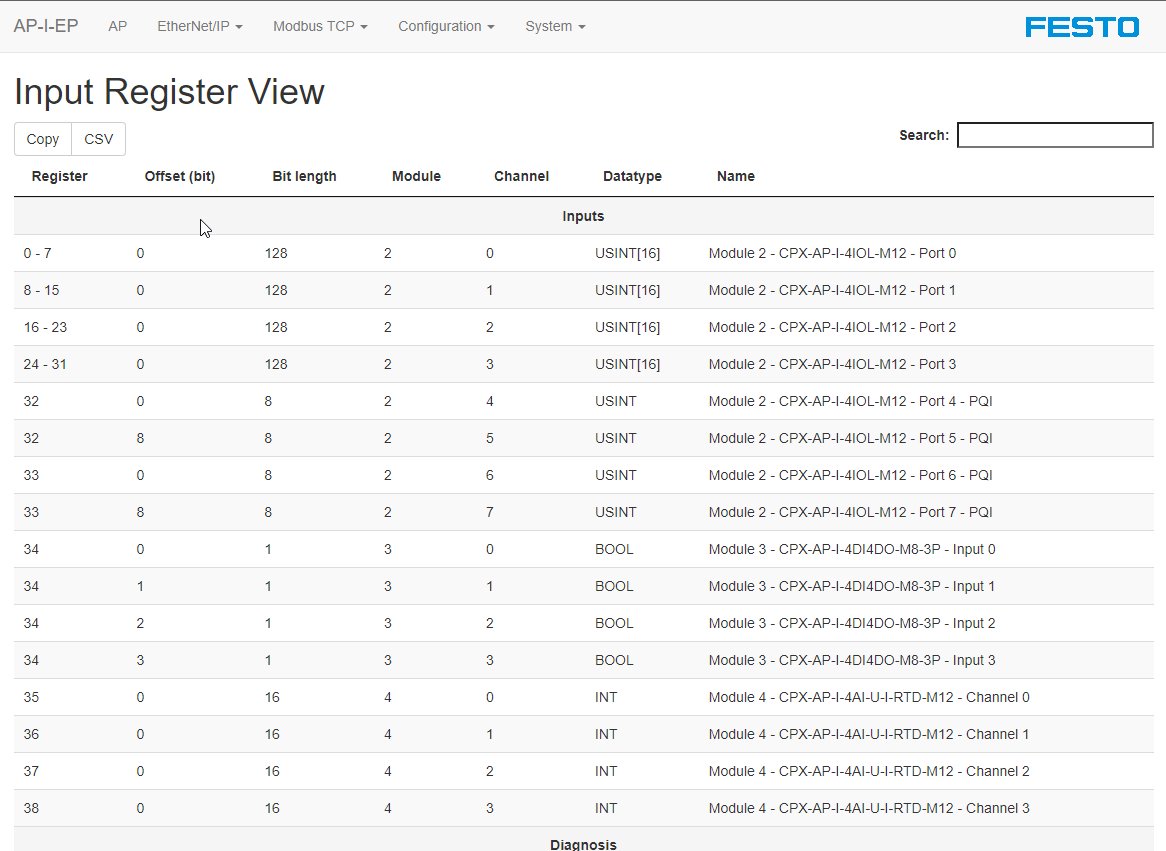Click register cell '36'
This screenshot has width=1166, height=851.
31,734
